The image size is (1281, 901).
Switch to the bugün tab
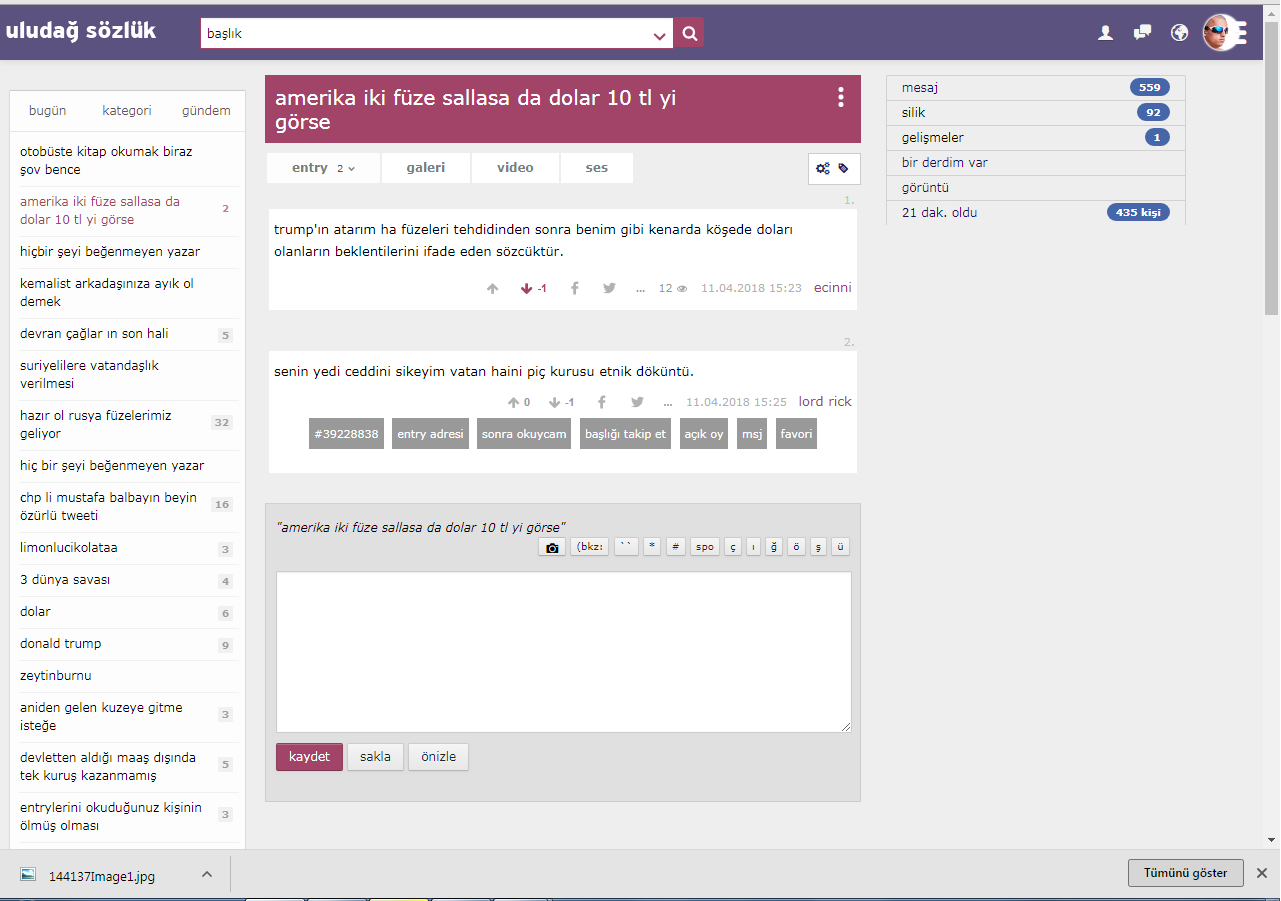(x=48, y=111)
